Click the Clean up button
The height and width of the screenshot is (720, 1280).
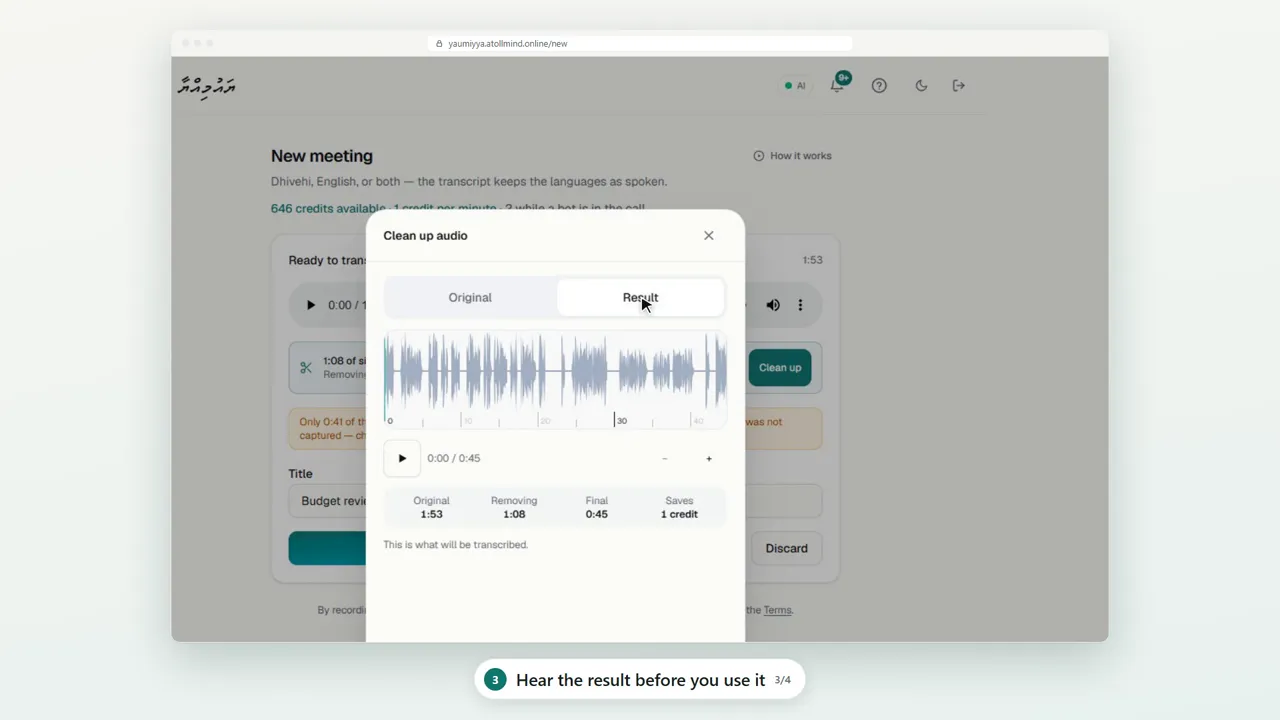point(780,368)
